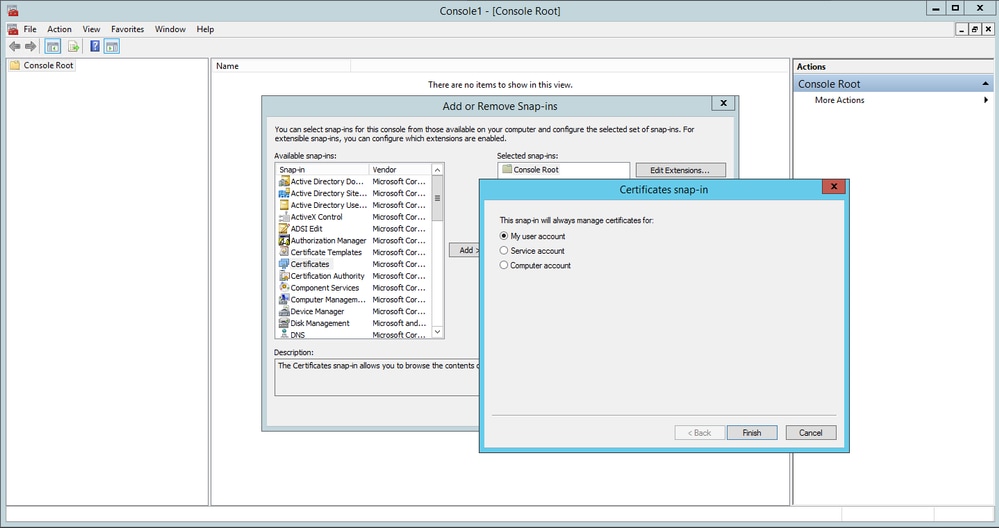
Task: Click the Description text box
Action: click(377, 377)
